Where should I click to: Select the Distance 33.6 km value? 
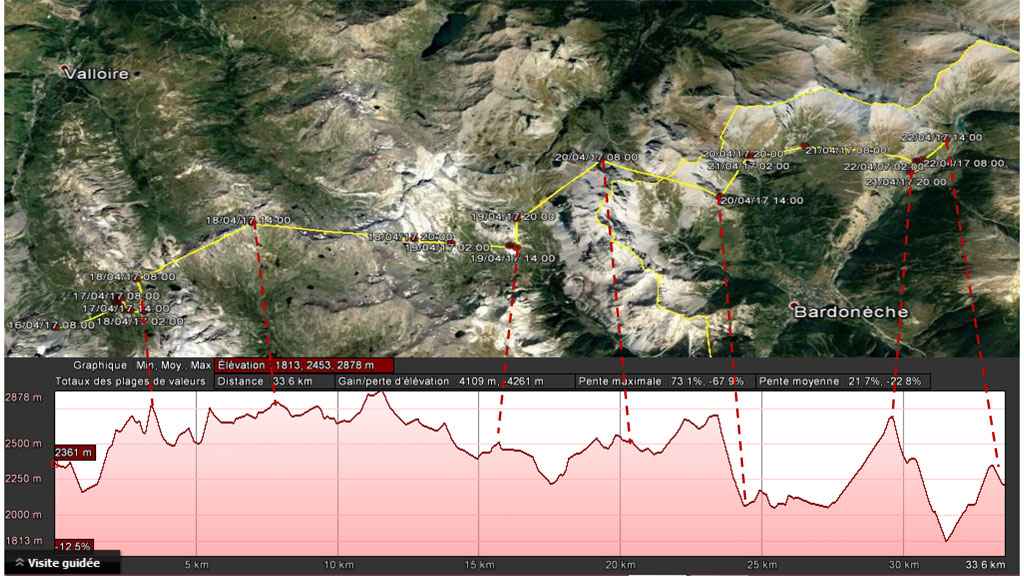tap(280, 381)
